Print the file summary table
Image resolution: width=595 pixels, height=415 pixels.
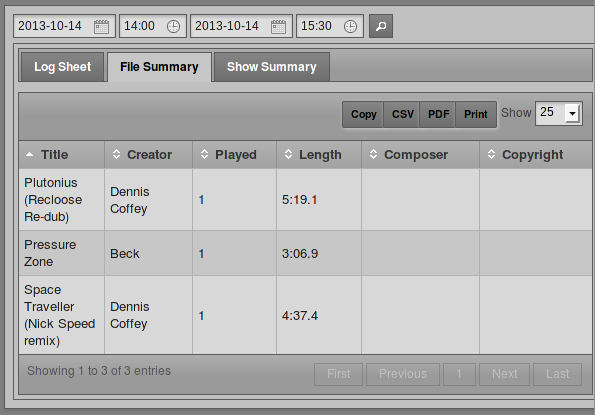click(x=475, y=114)
